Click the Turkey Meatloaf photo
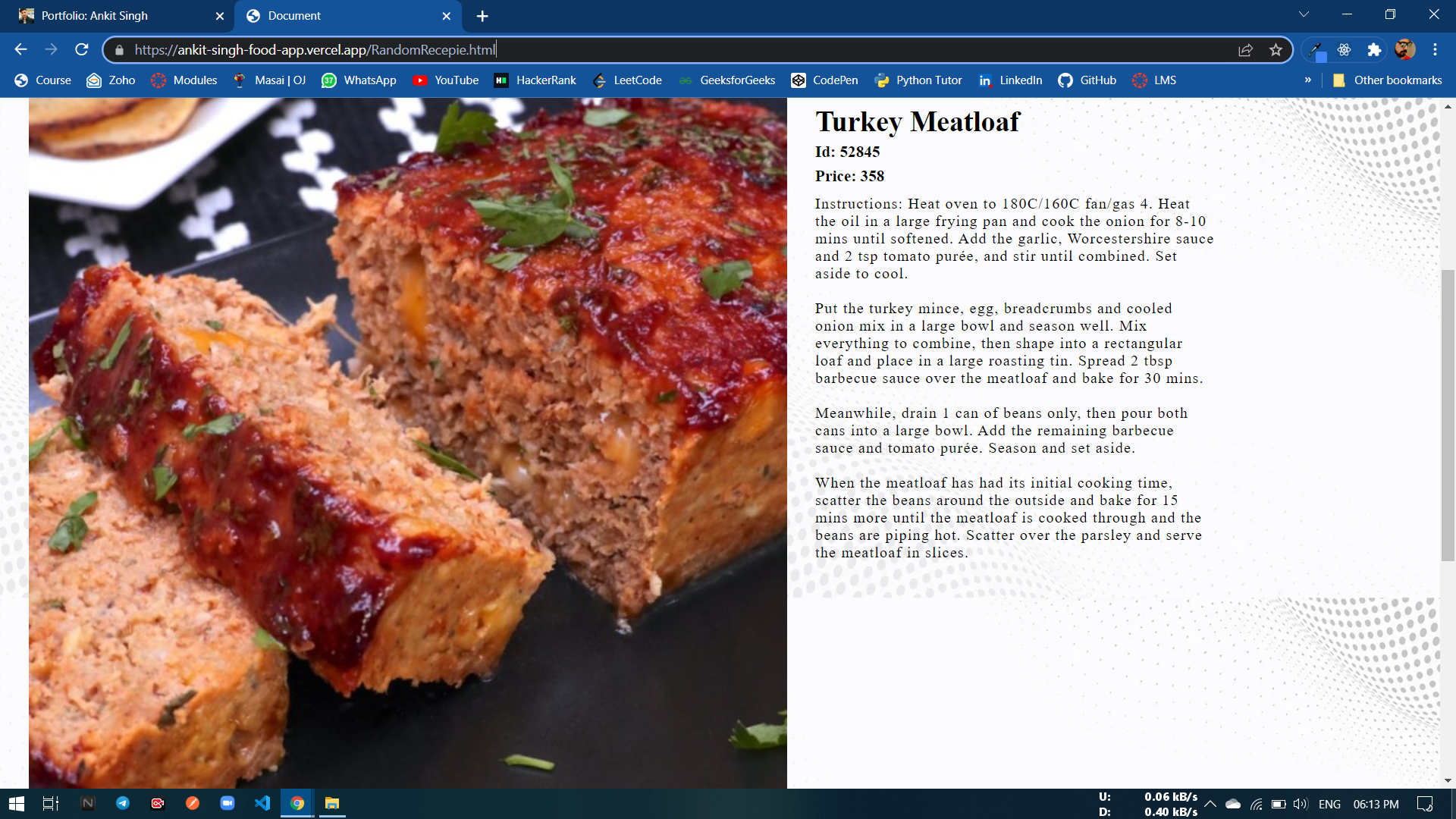The height and width of the screenshot is (819, 1456). [408, 443]
